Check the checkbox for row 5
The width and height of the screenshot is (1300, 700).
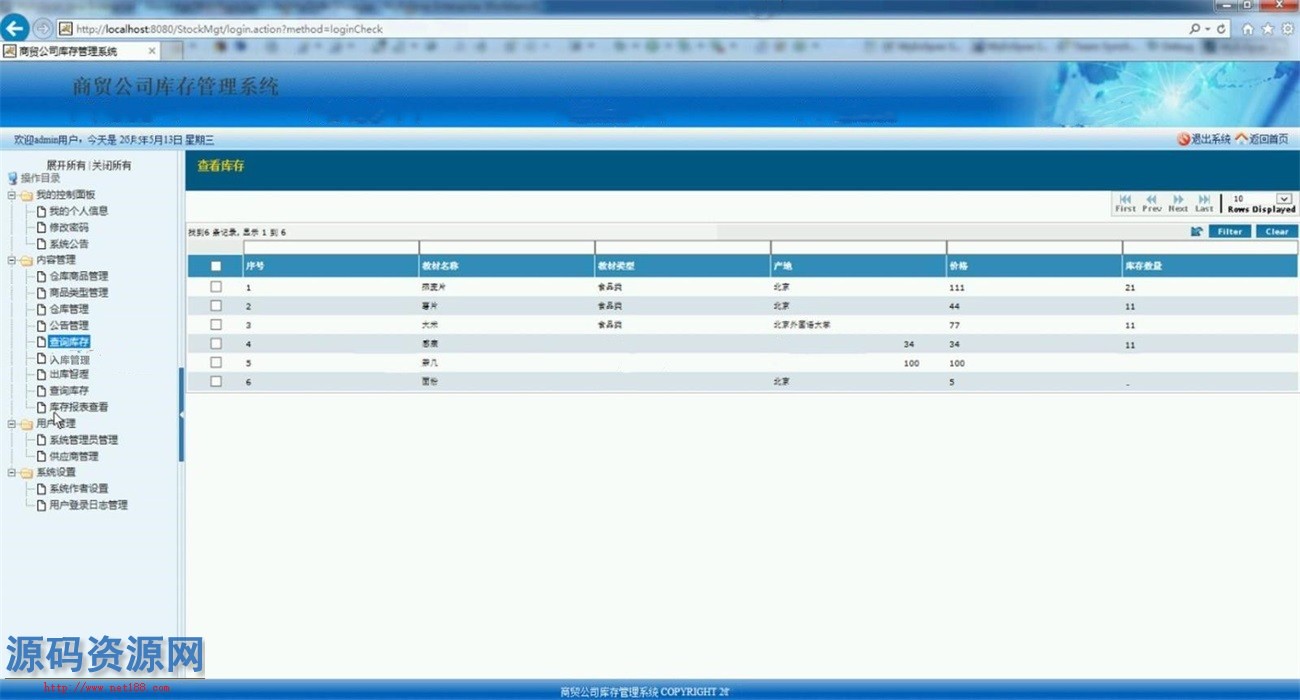(216, 363)
